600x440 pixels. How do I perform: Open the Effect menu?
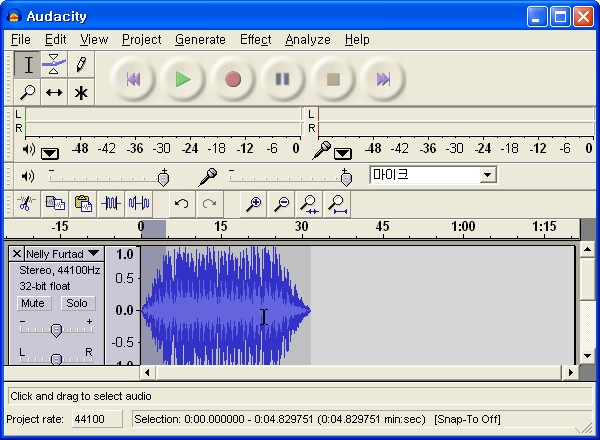[256, 39]
